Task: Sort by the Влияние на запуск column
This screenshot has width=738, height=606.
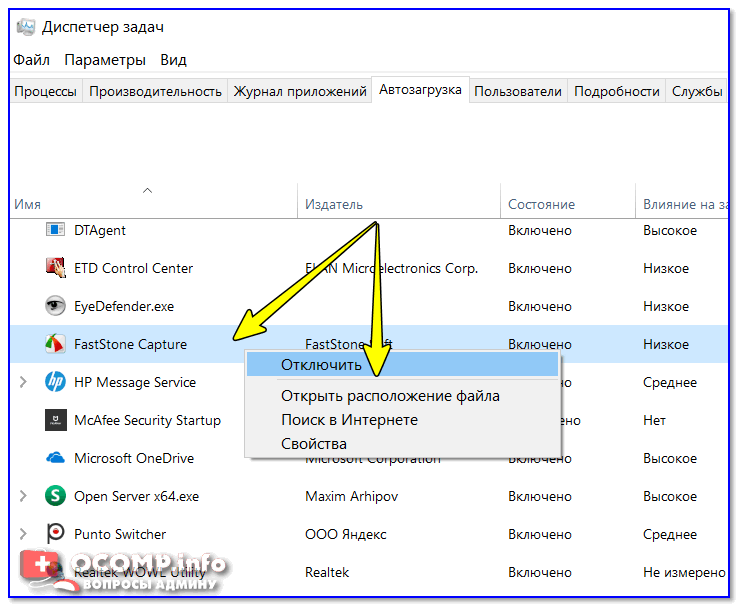Action: [682, 201]
